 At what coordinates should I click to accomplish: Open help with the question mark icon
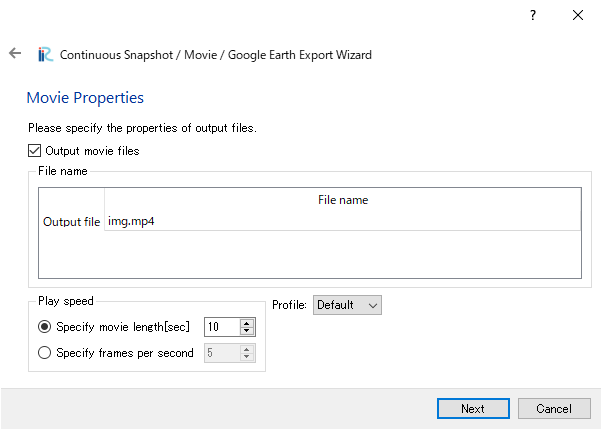point(533,15)
